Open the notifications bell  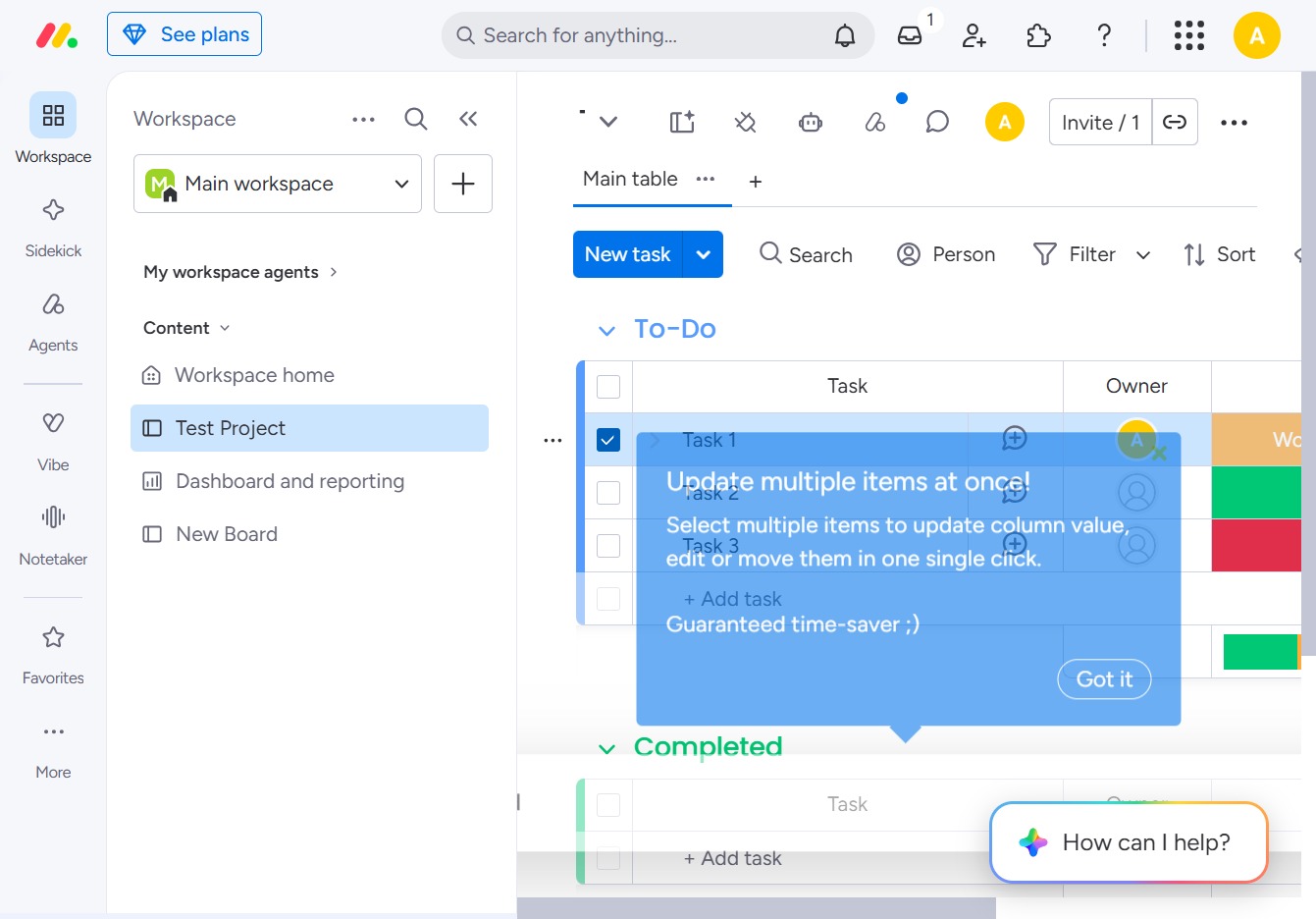[845, 36]
